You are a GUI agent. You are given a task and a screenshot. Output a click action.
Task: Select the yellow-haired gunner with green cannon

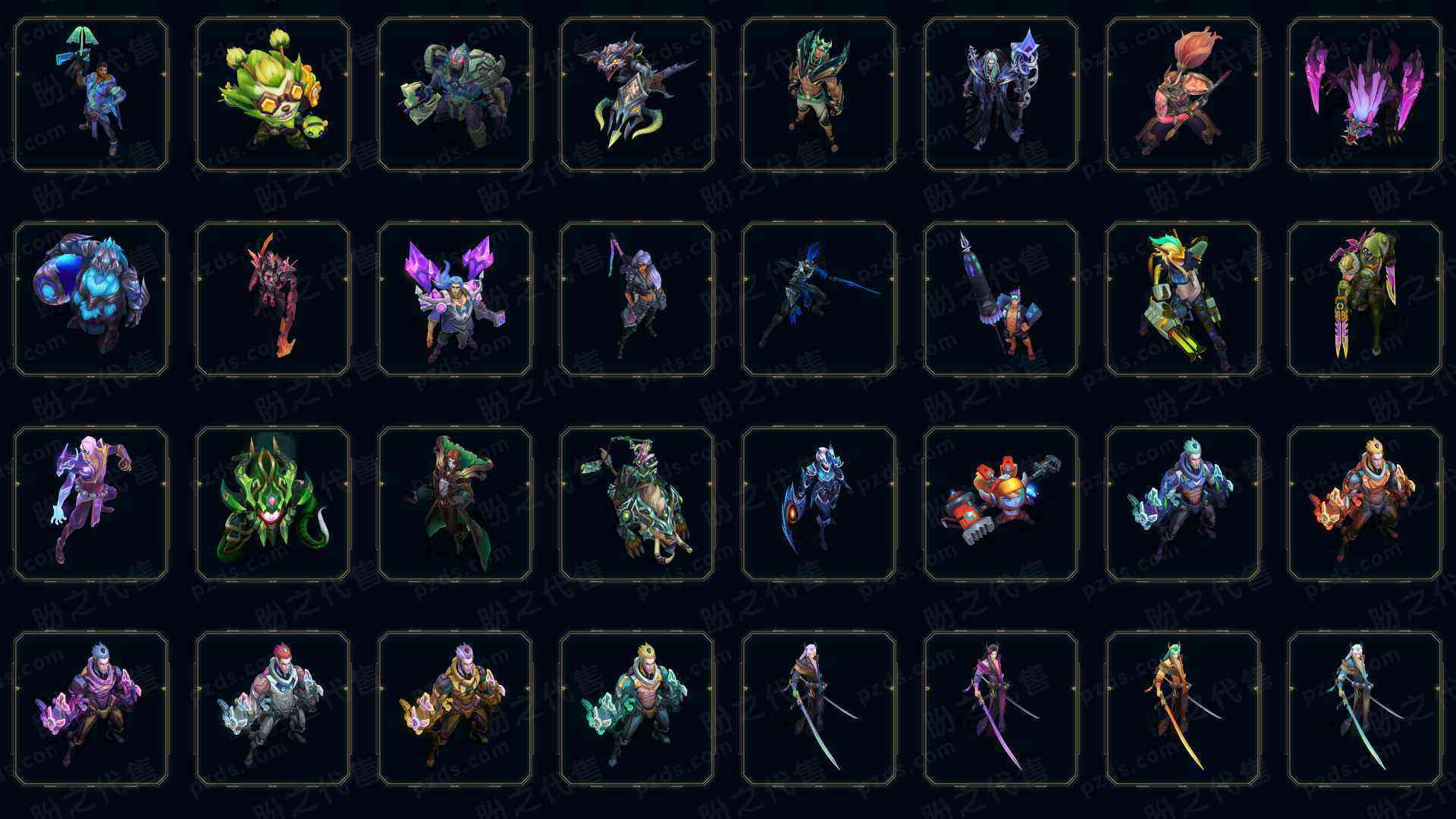pos(1183,299)
